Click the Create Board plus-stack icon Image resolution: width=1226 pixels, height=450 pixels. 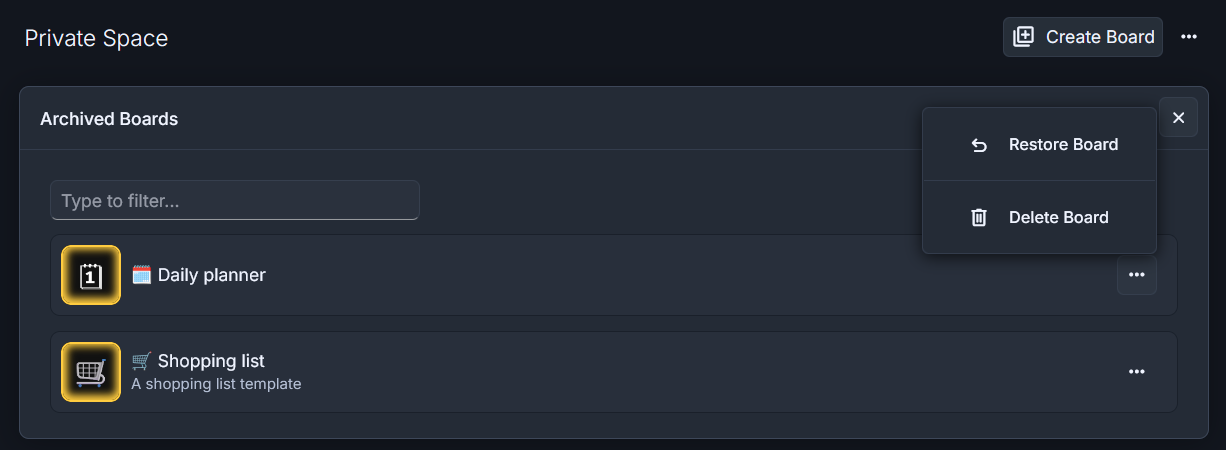coord(1023,37)
